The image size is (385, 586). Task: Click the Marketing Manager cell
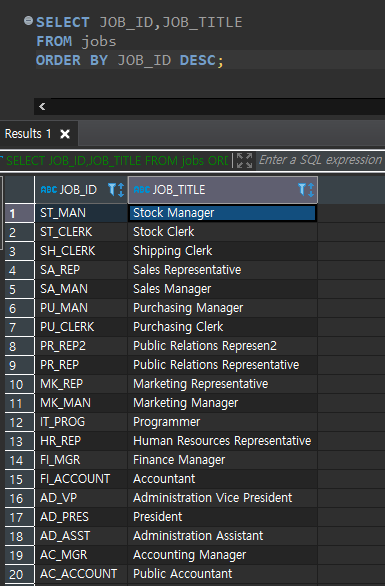coord(223,403)
